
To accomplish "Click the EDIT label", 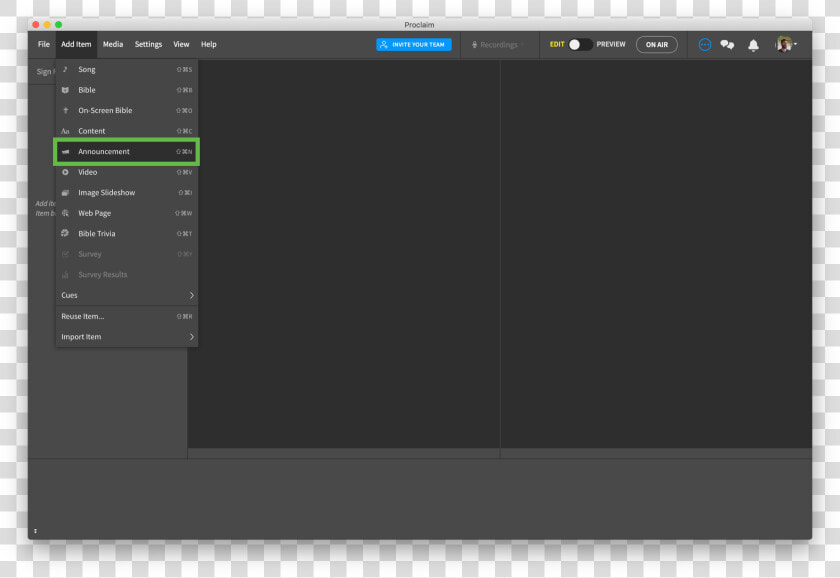I will click(x=557, y=44).
